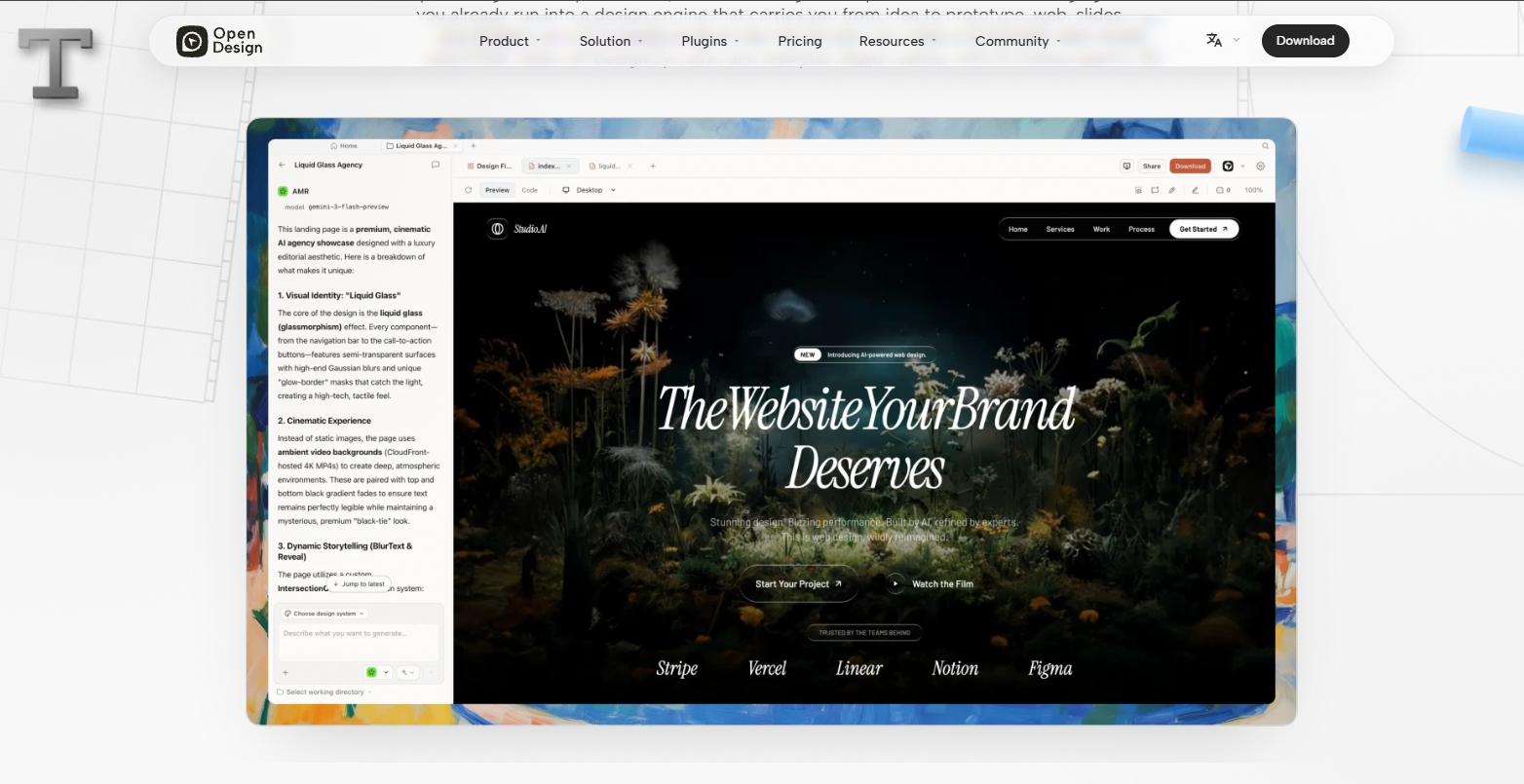Open the language translation switcher icon
The height and width of the screenshot is (784, 1524).
[x=1214, y=40]
